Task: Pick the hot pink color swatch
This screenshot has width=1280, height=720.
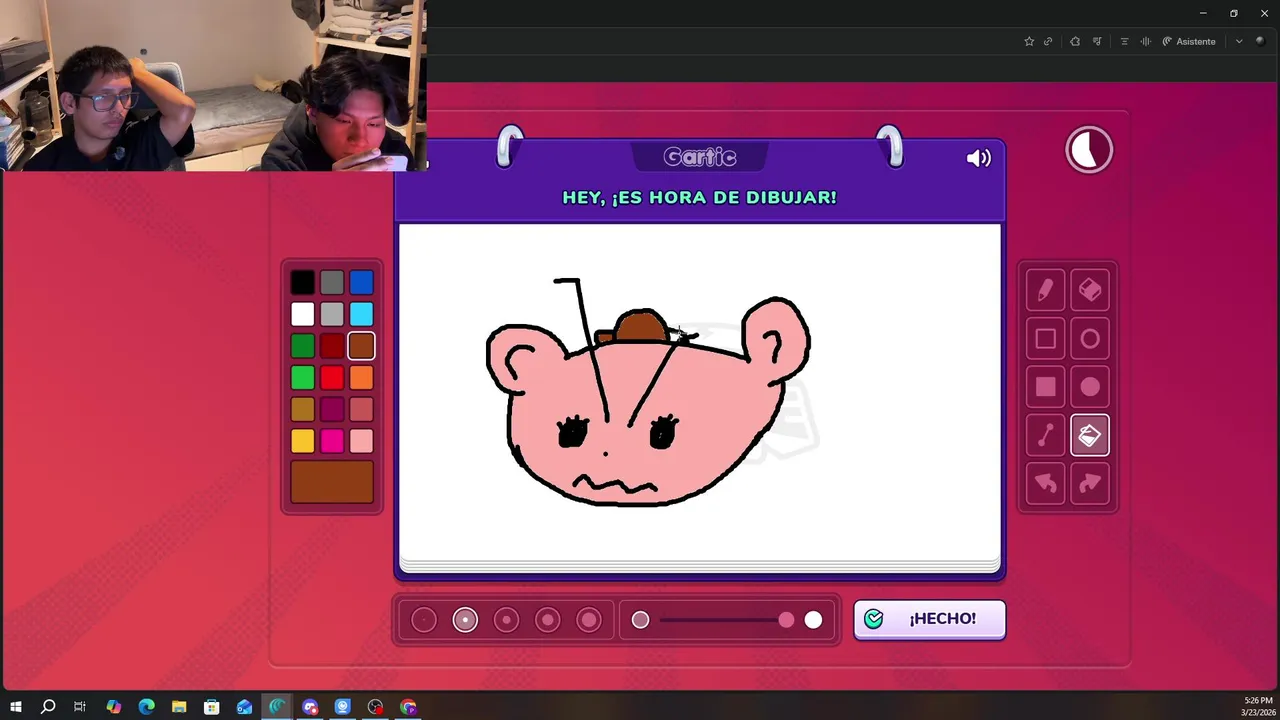Action: click(x=332, y=440)
